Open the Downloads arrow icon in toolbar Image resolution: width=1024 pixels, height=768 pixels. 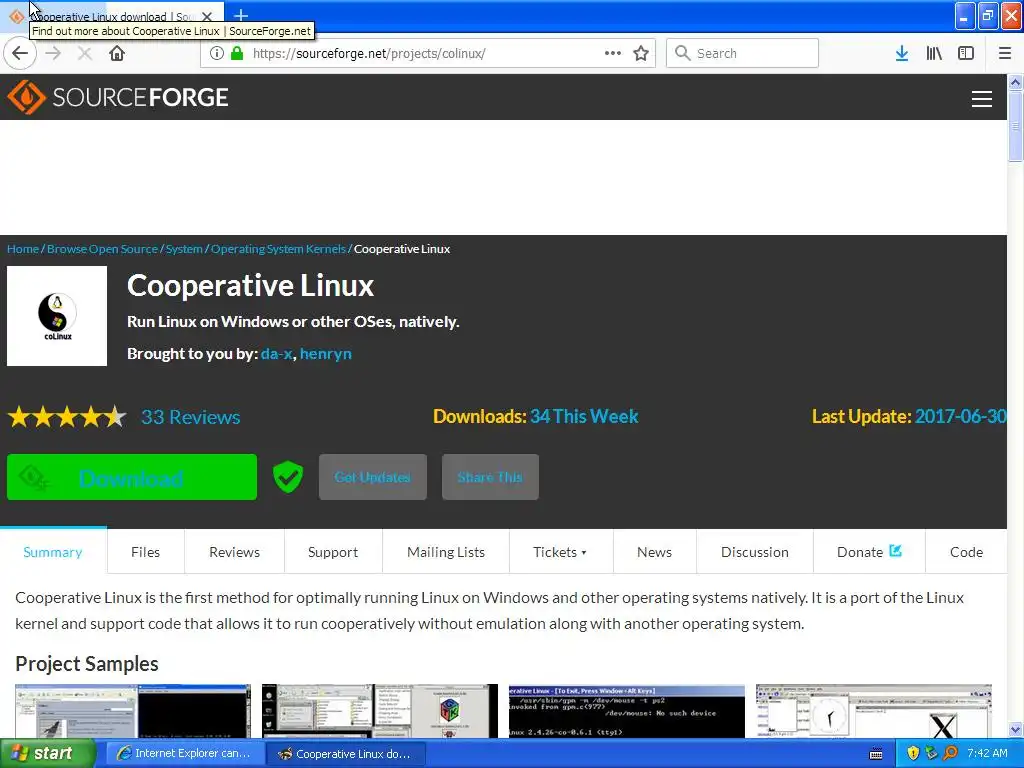click(x=901, y=54)
